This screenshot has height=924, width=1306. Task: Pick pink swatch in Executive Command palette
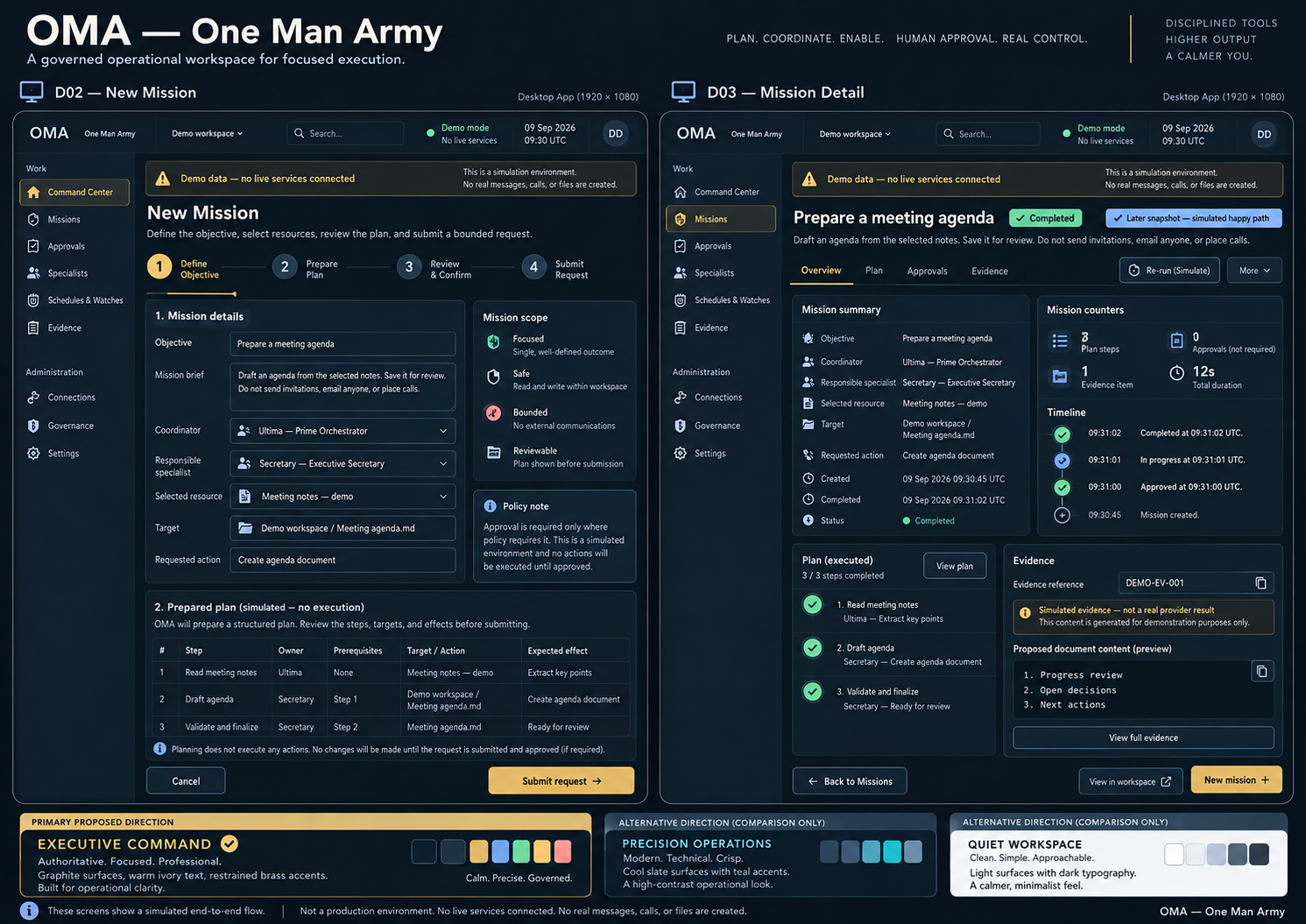coord(562,851)
